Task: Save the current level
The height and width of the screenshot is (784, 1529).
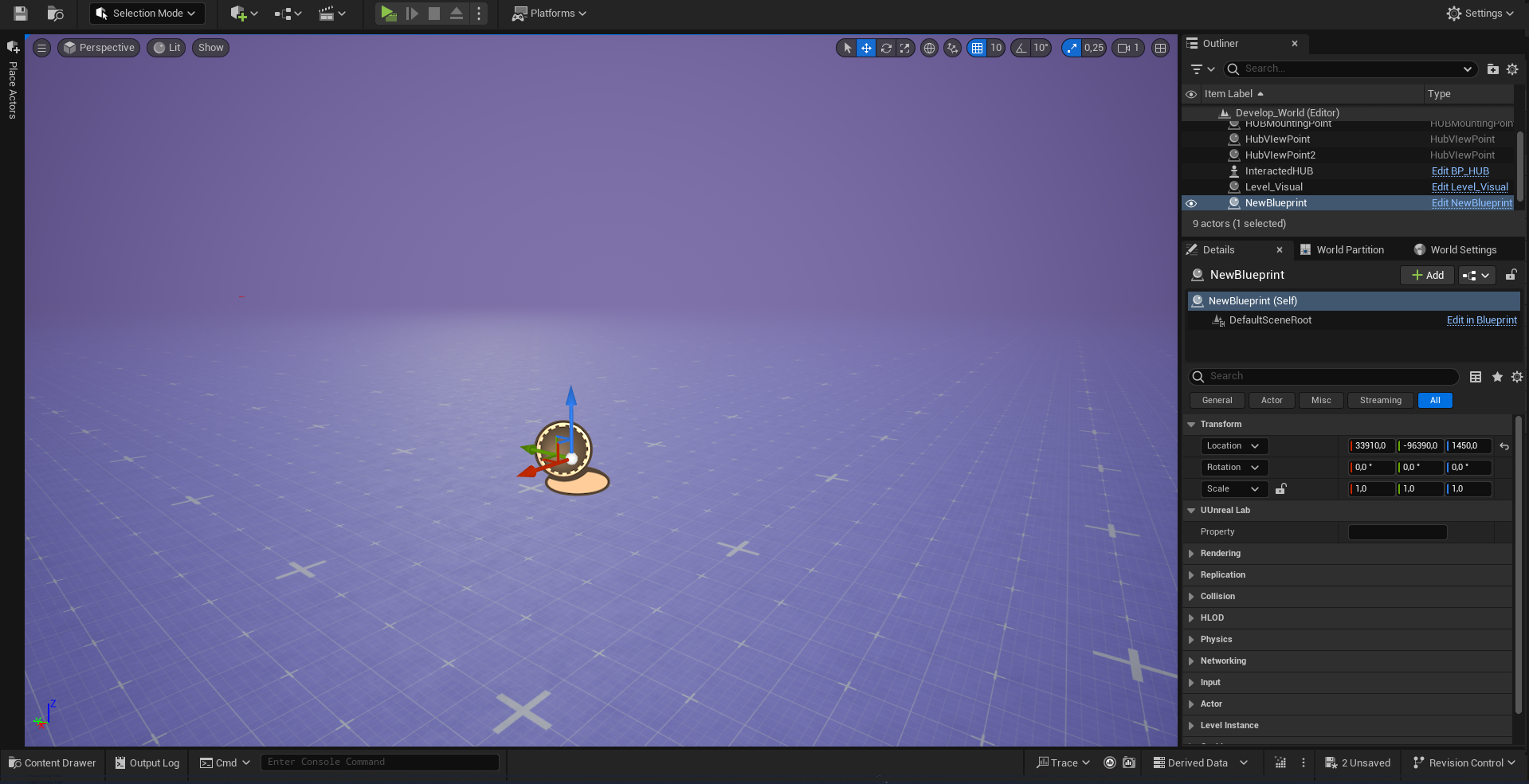Action: (21, 14)
